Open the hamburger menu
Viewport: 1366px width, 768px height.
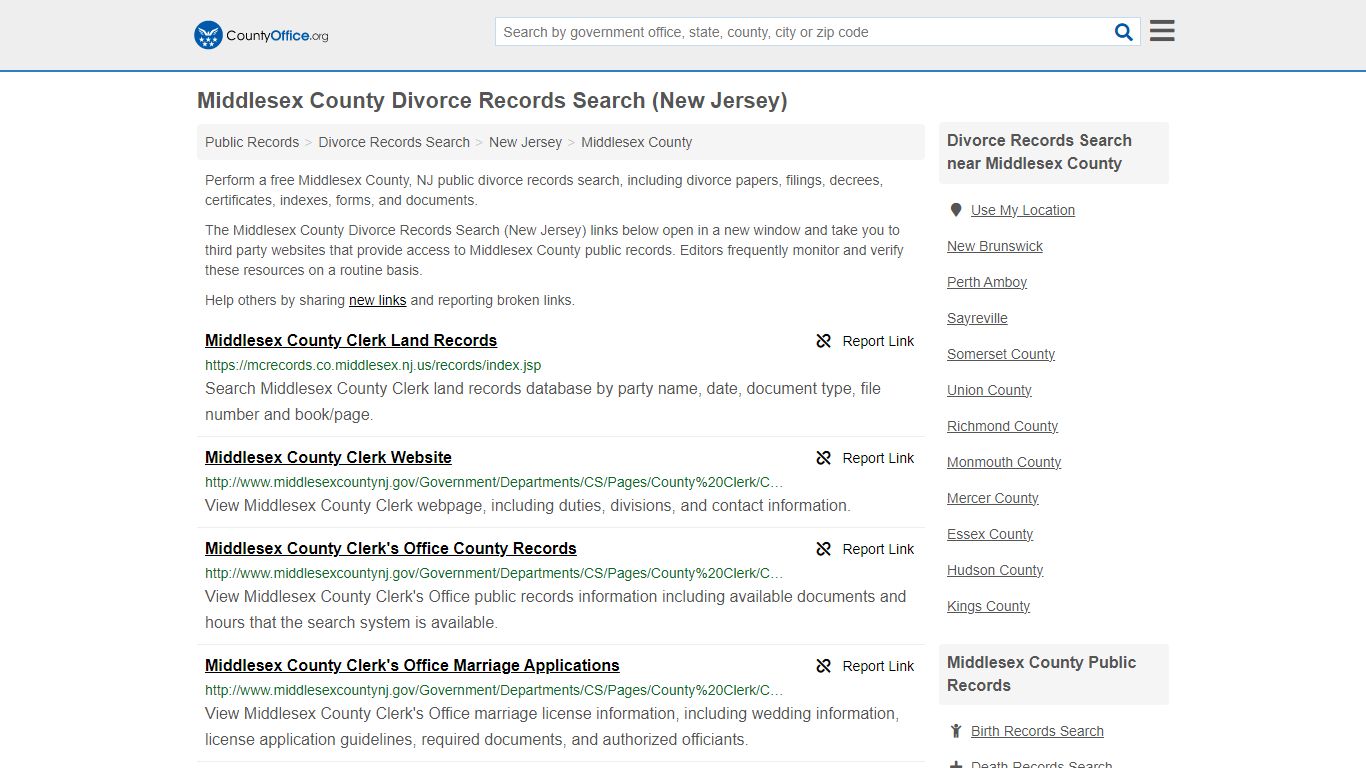(x=1162, y=31)
